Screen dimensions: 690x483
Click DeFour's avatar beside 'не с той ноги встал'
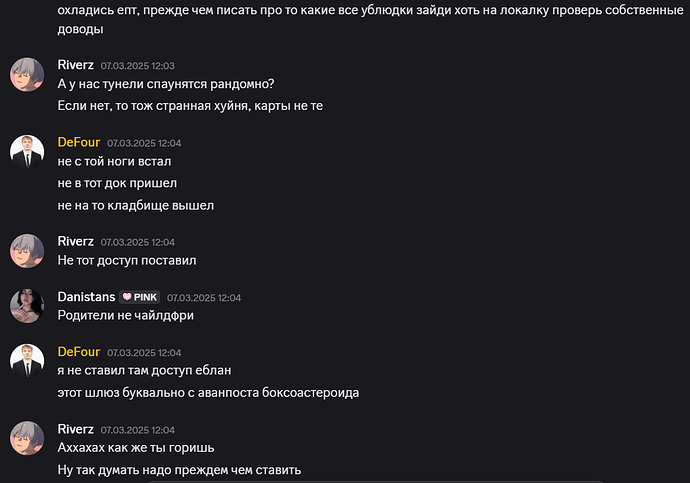(27, 152)
